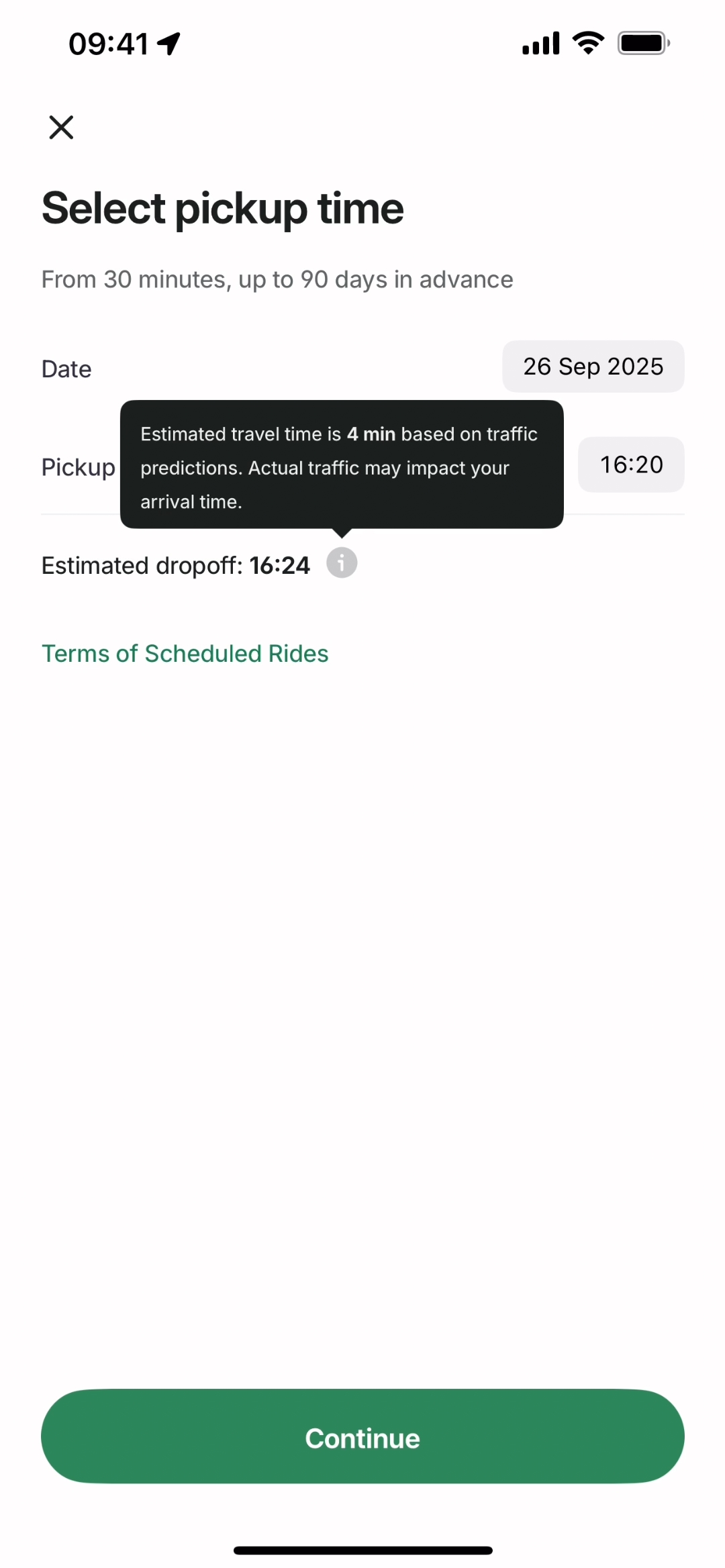725x1568 pixels.
Task: Open Terms of Scheduled Rides link
Action: click(x=185, y=654)
